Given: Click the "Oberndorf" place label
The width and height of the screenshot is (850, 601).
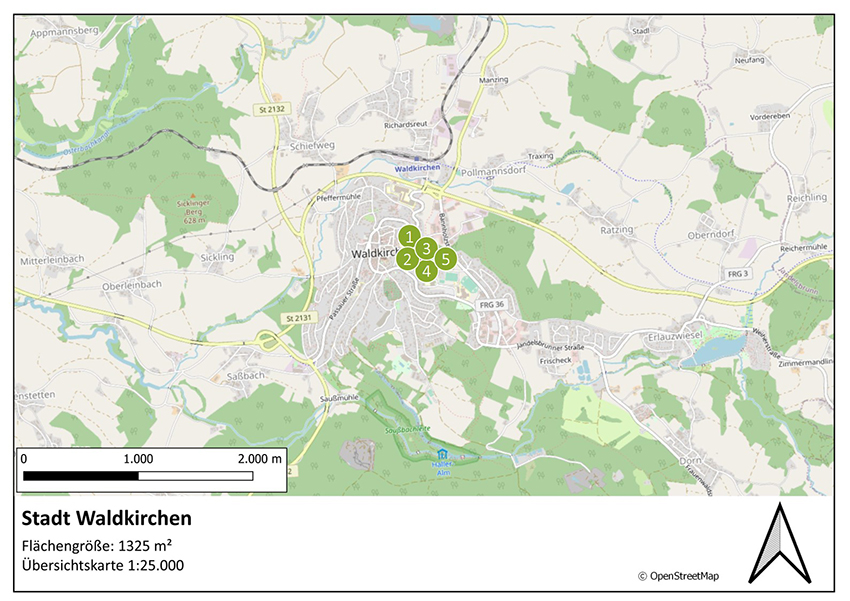Looking at the screenshot, I should point(711,235).
